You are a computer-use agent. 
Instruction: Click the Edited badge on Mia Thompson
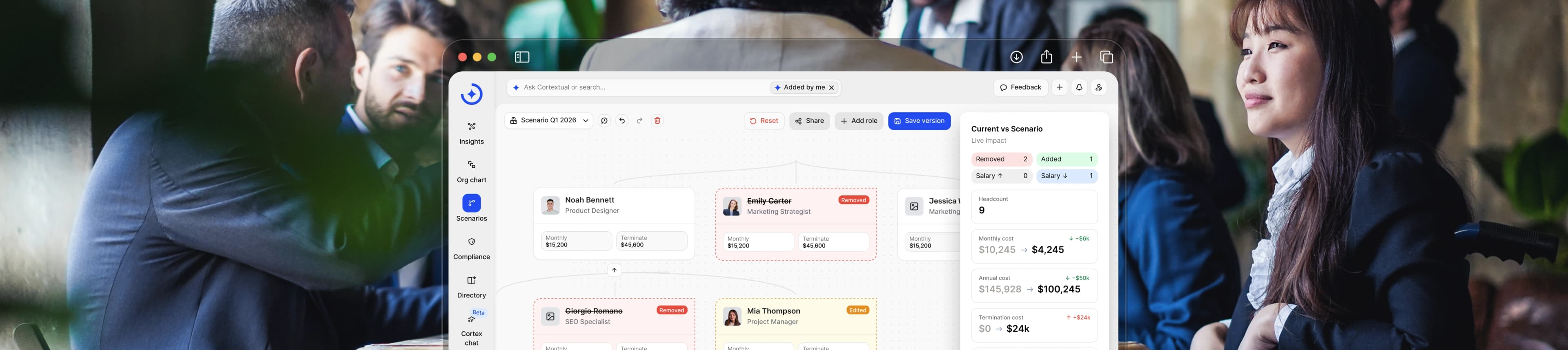(857, 310)
